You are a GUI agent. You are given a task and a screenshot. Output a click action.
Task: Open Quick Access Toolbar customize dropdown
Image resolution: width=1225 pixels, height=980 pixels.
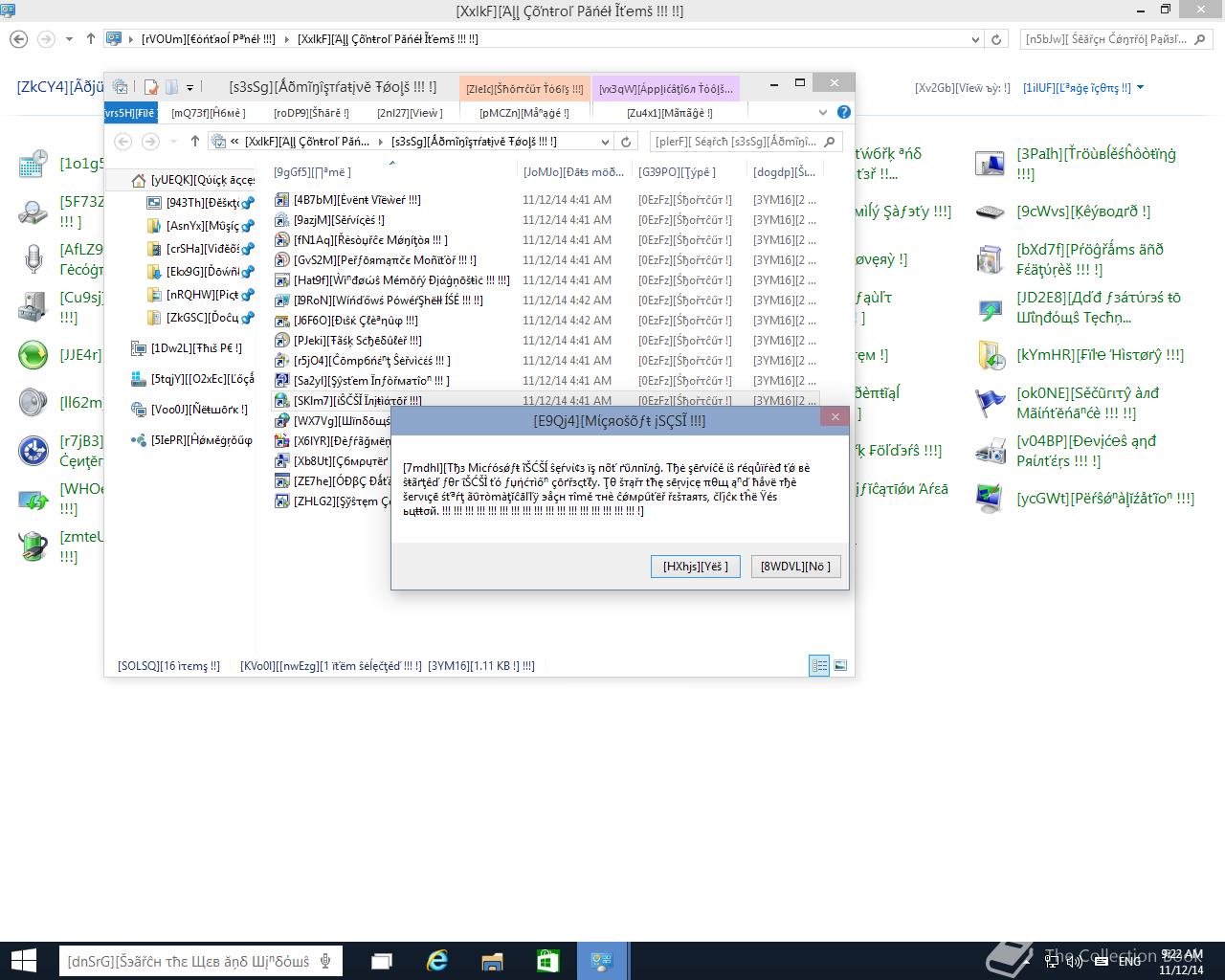tap(189, 87)
